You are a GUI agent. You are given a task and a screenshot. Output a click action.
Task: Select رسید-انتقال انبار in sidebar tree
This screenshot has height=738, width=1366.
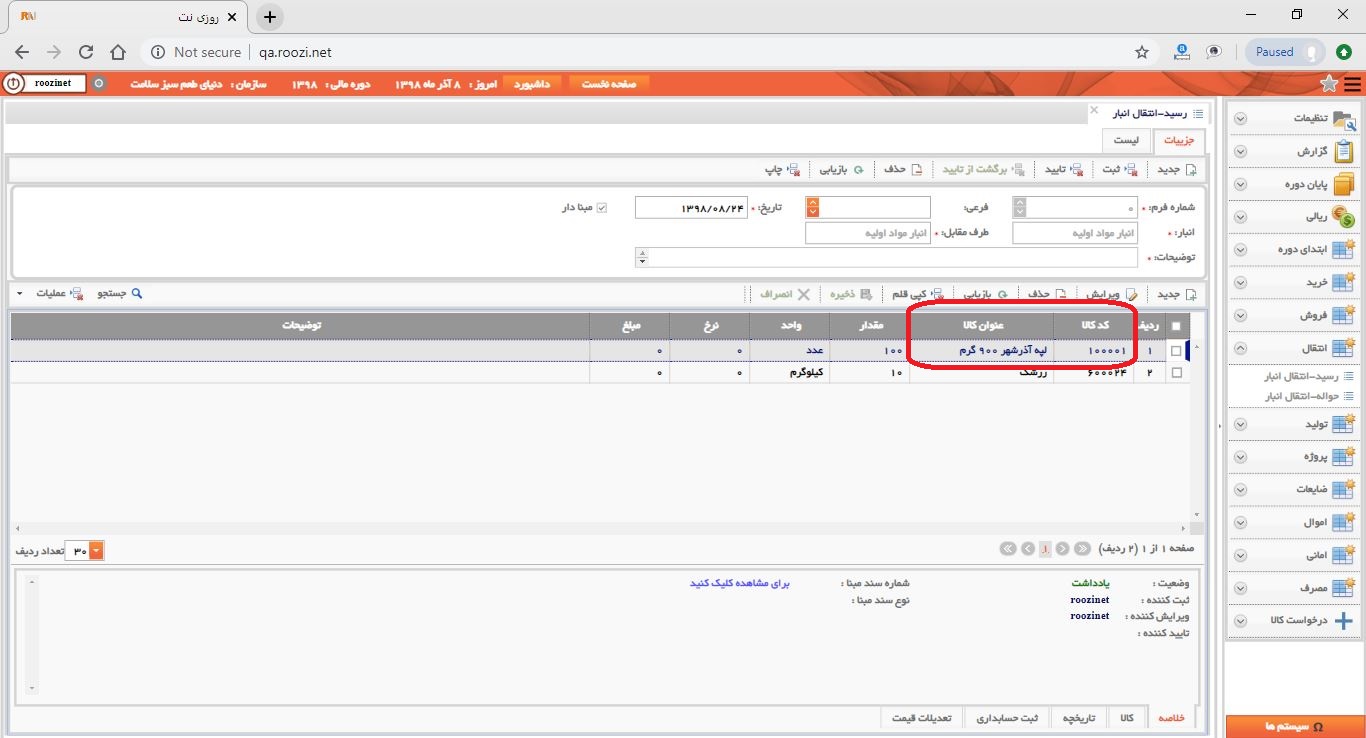pos(1301,376)
